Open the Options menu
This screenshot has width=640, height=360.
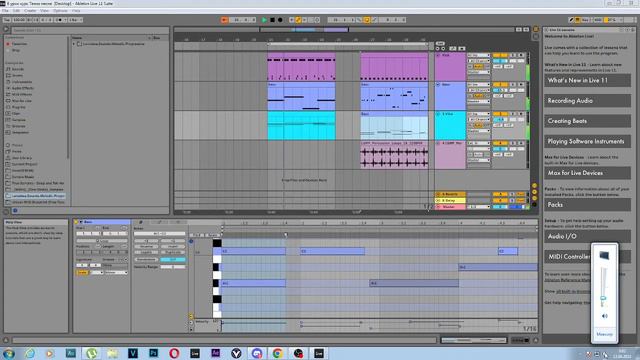pyautogui.click(x=60, y=11)
